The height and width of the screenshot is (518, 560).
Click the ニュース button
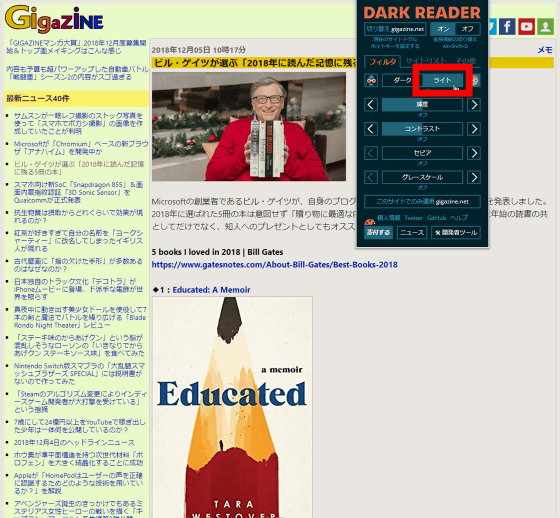412,233
